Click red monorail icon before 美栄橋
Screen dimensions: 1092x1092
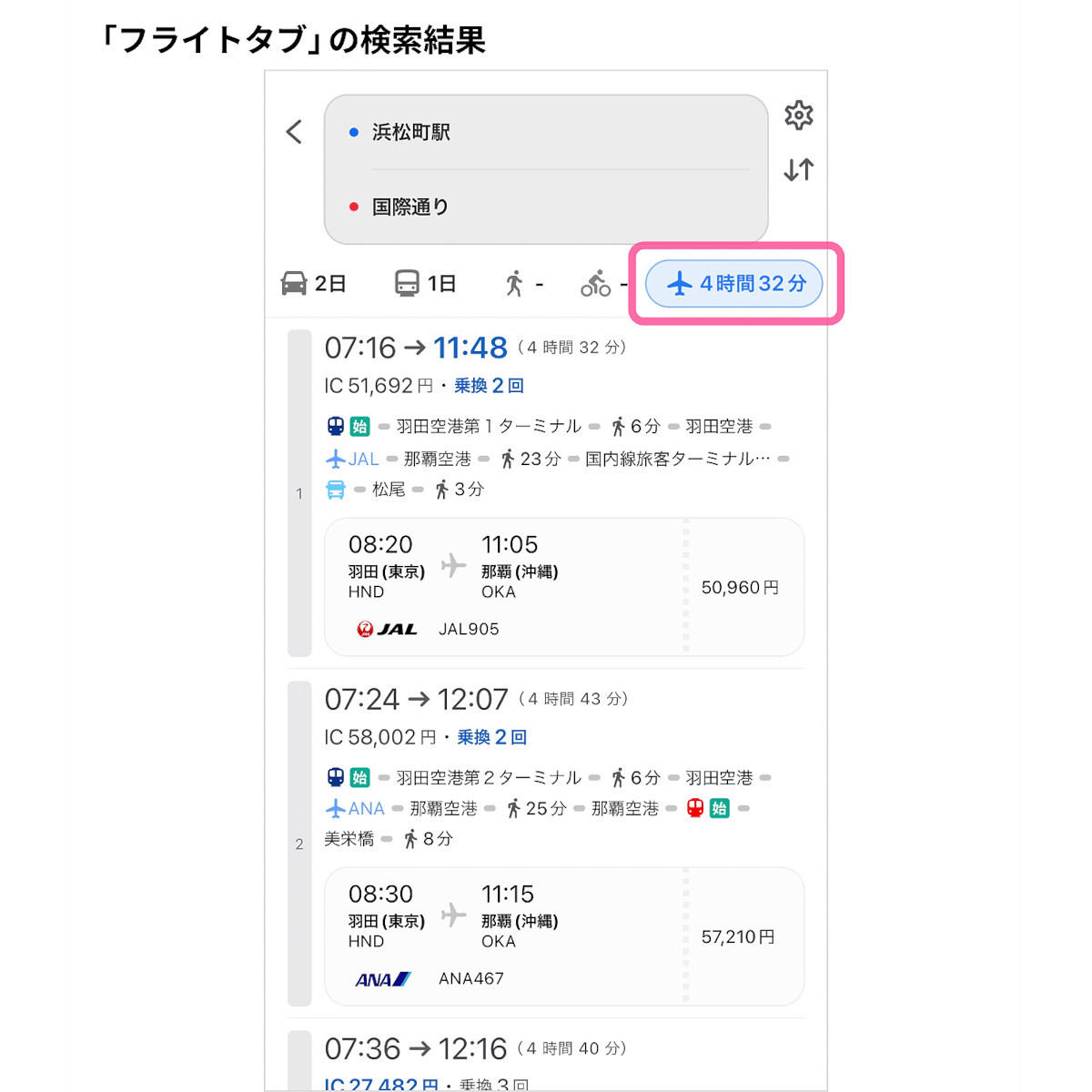[x=695, y=808]
